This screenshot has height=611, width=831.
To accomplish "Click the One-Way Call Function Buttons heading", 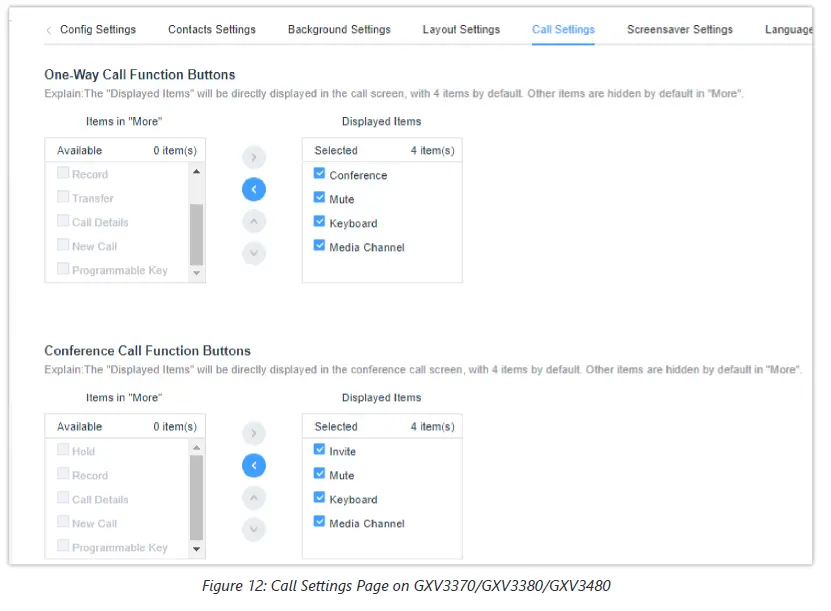I will point(140,75).
